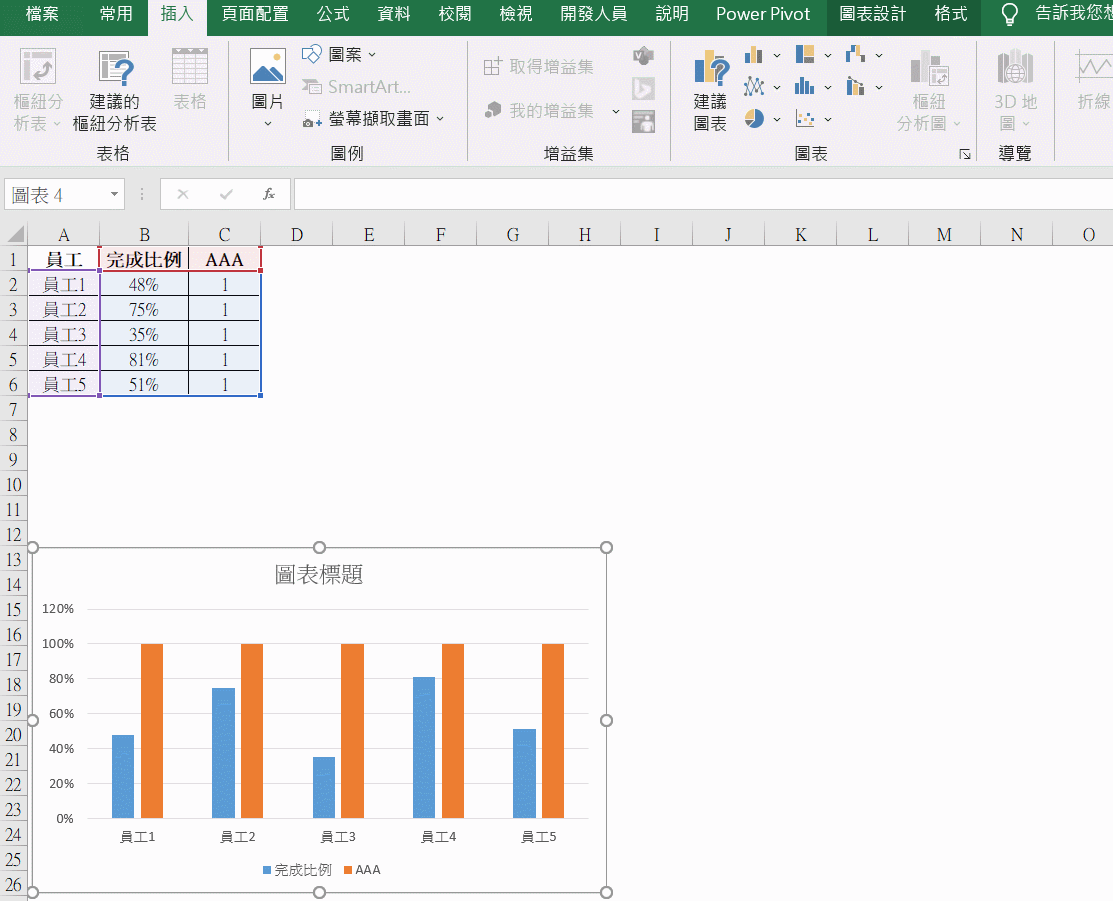Open the 圖表設計 chart design tab

click(872, 14)
